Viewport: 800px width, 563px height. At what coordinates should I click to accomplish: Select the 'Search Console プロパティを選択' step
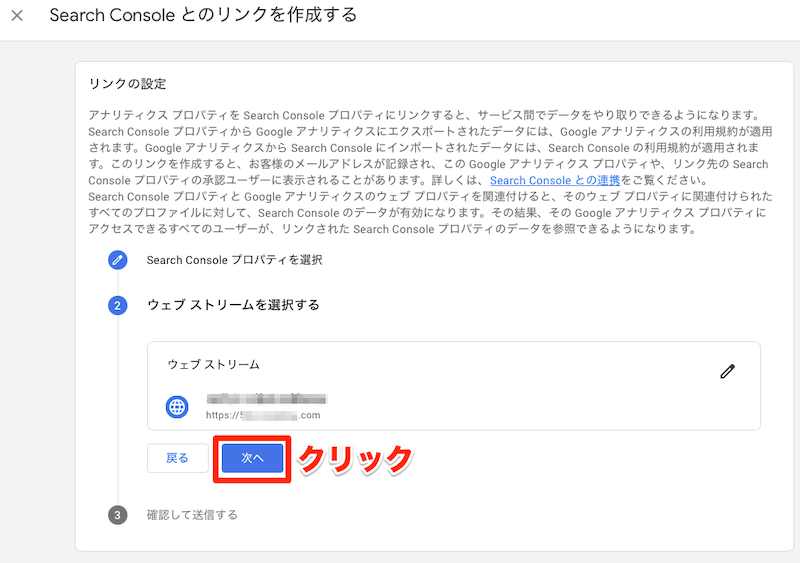click(x=234, y=260)
